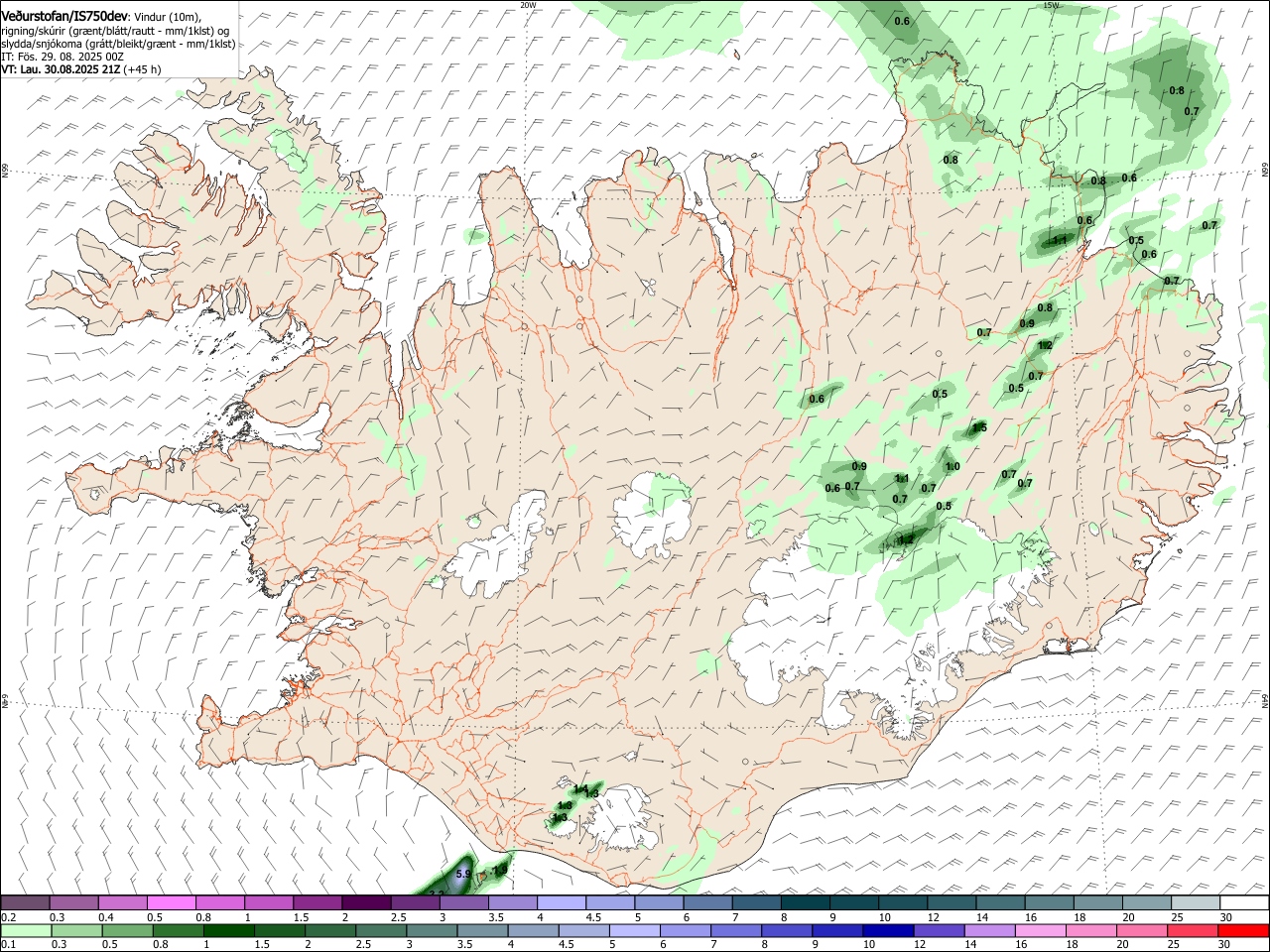The width and height of the screenshot is (1270, 952).
Task: Click the darkest green swatch labeled 1 in lower legend
Action: [x=228, y=931]
